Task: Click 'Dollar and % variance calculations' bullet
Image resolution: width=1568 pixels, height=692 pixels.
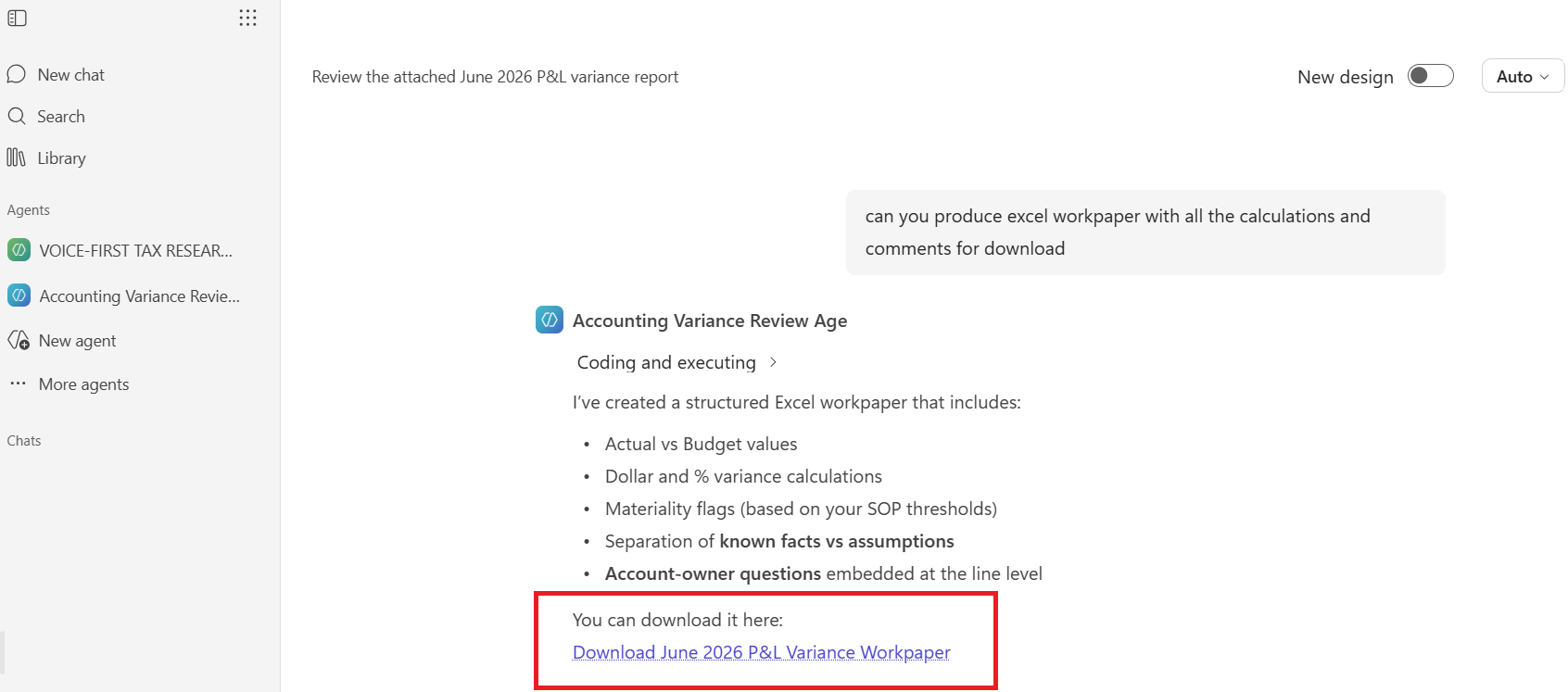Action: coord(743,476)
